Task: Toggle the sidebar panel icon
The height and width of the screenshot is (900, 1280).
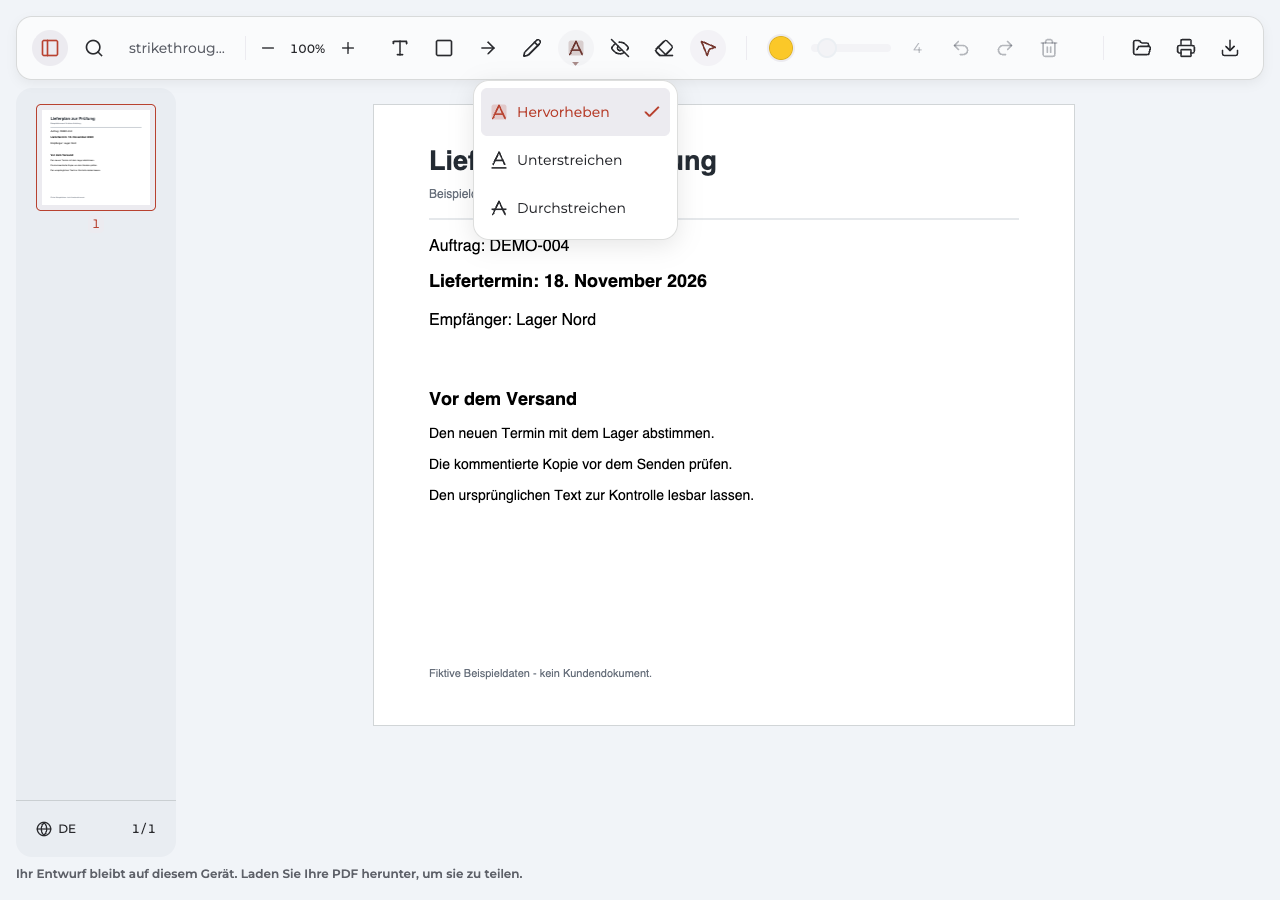Action: pyautogui.click(x=50, y=48)
